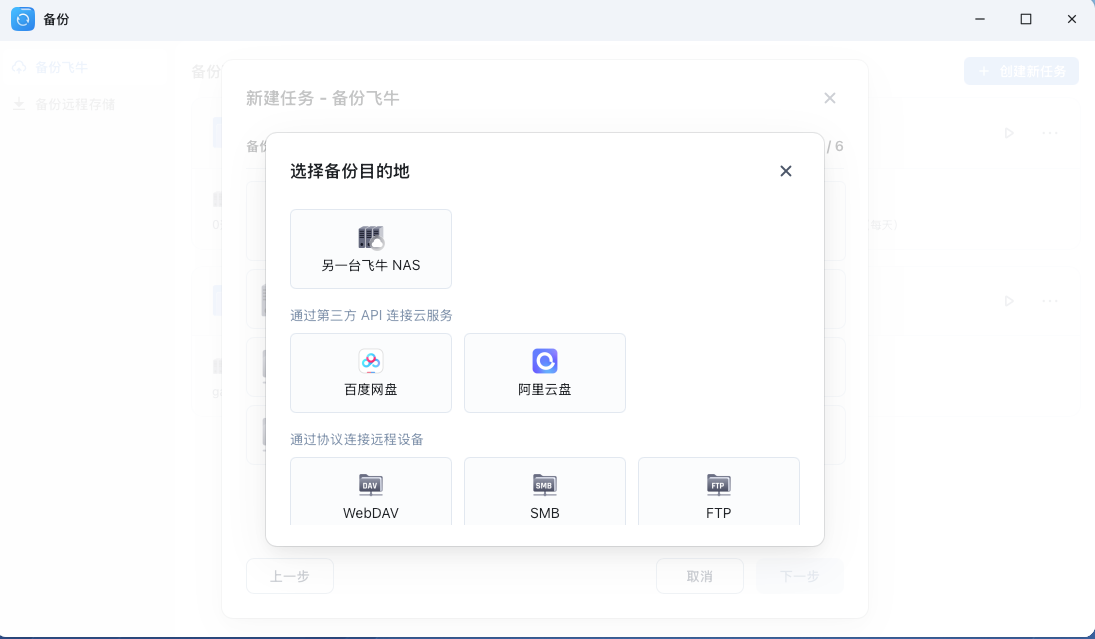Pick SMB protocol destination
1095x639 pixels.
pos(545,492)
